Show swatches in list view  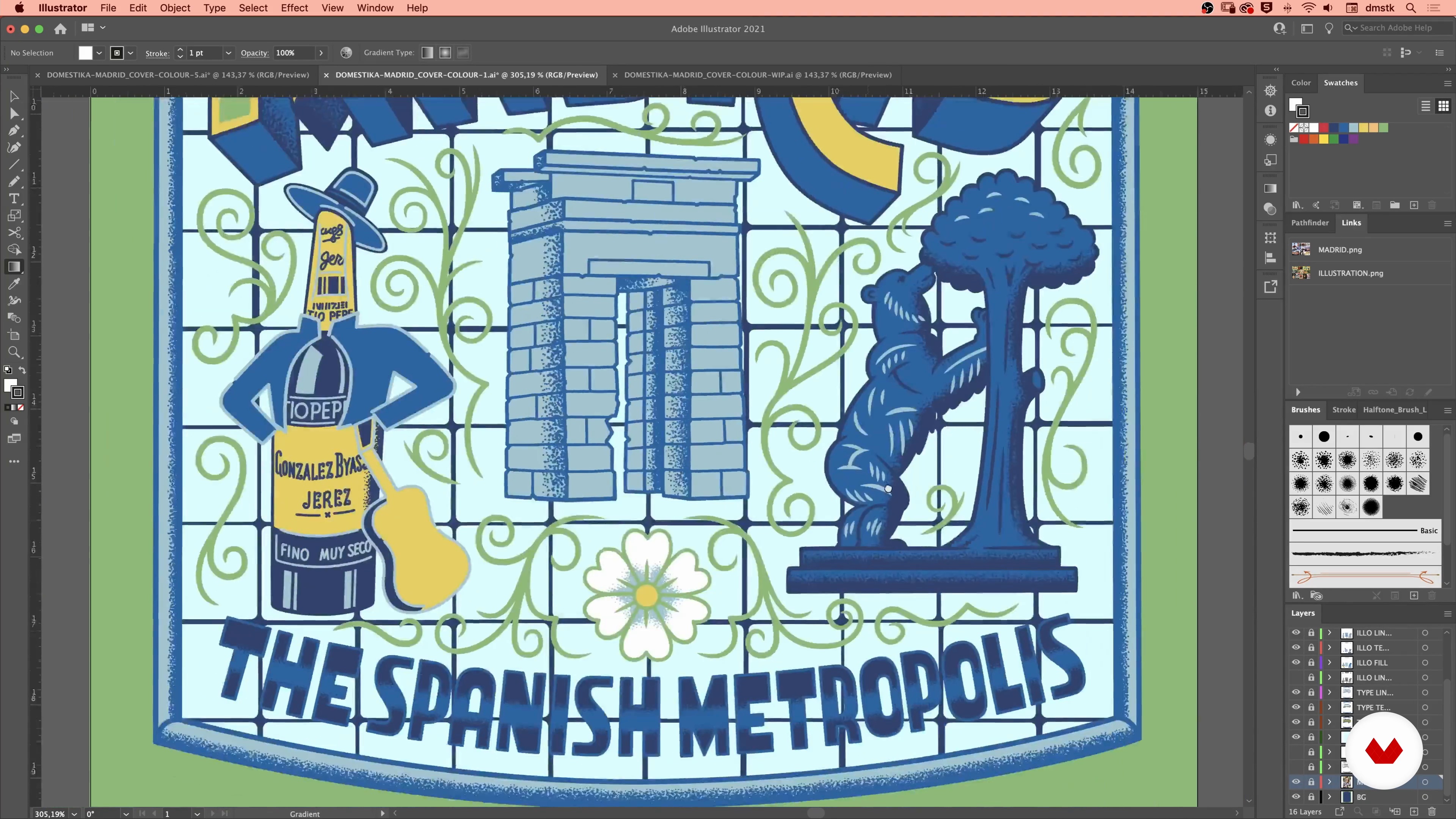pyautogui.click(x=1426, y=106)
